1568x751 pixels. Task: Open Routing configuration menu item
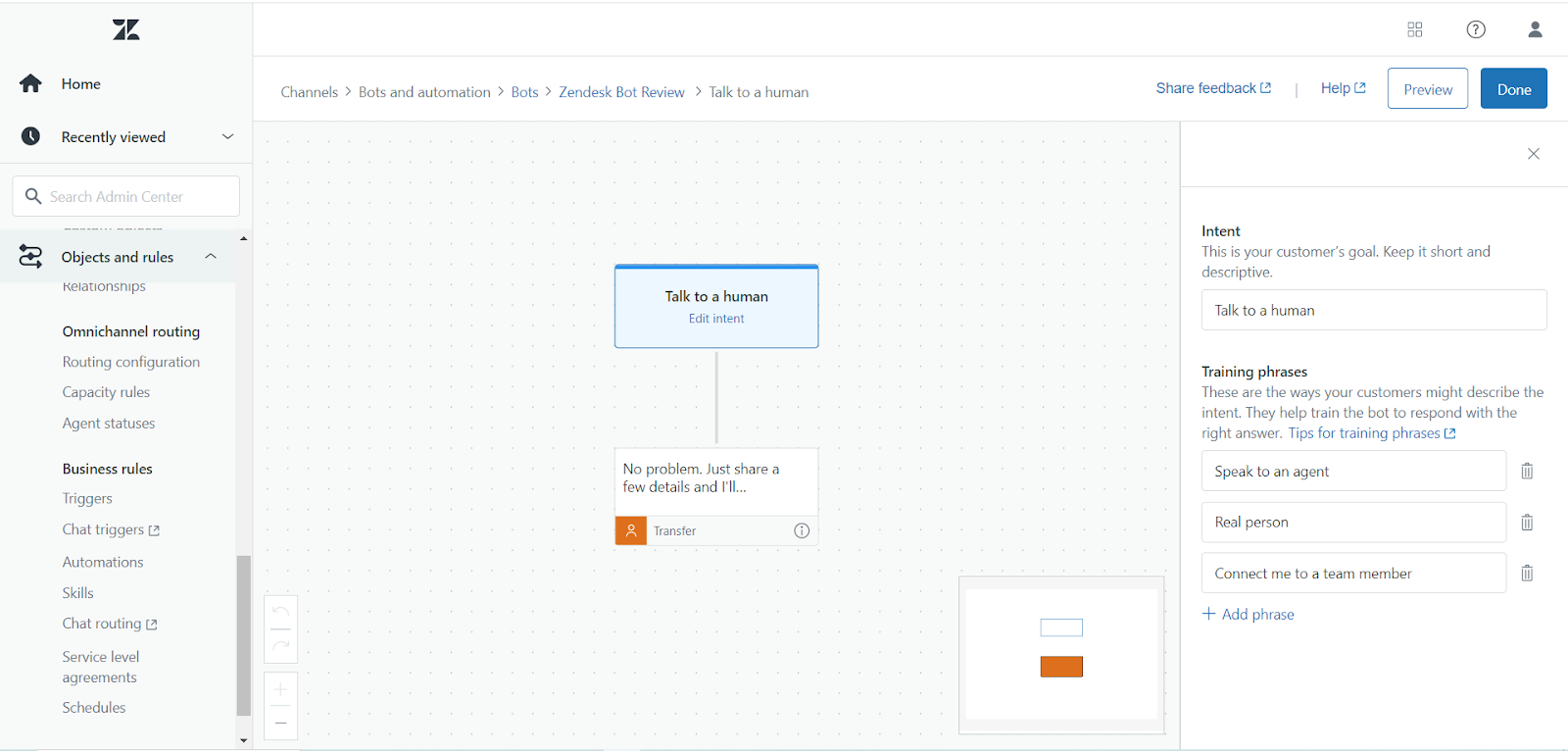click(x=131, y=362)
